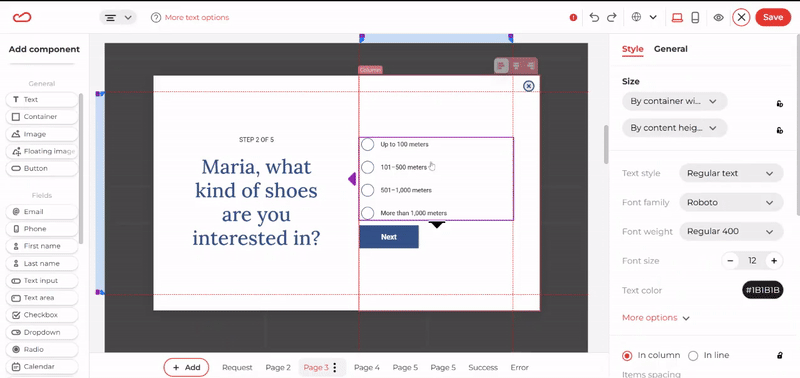Add a Radio field

coord(42,349)
